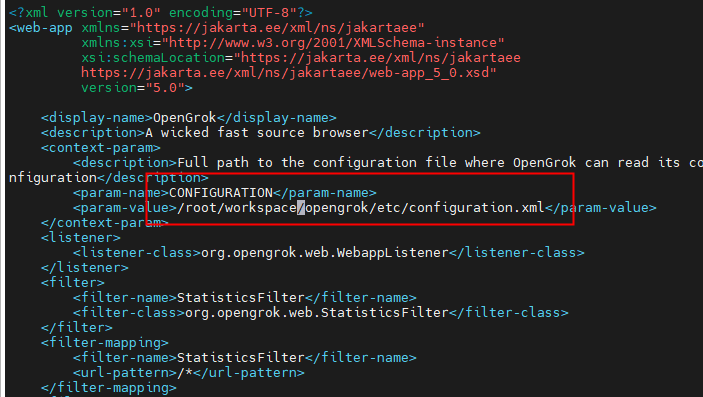Click the "A wicked fast source browser" description

[257, 133]
